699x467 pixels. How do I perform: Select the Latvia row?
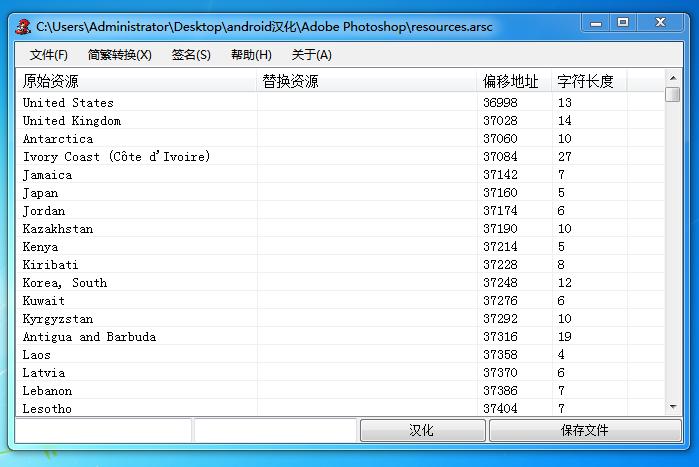(x=340, y=373)
